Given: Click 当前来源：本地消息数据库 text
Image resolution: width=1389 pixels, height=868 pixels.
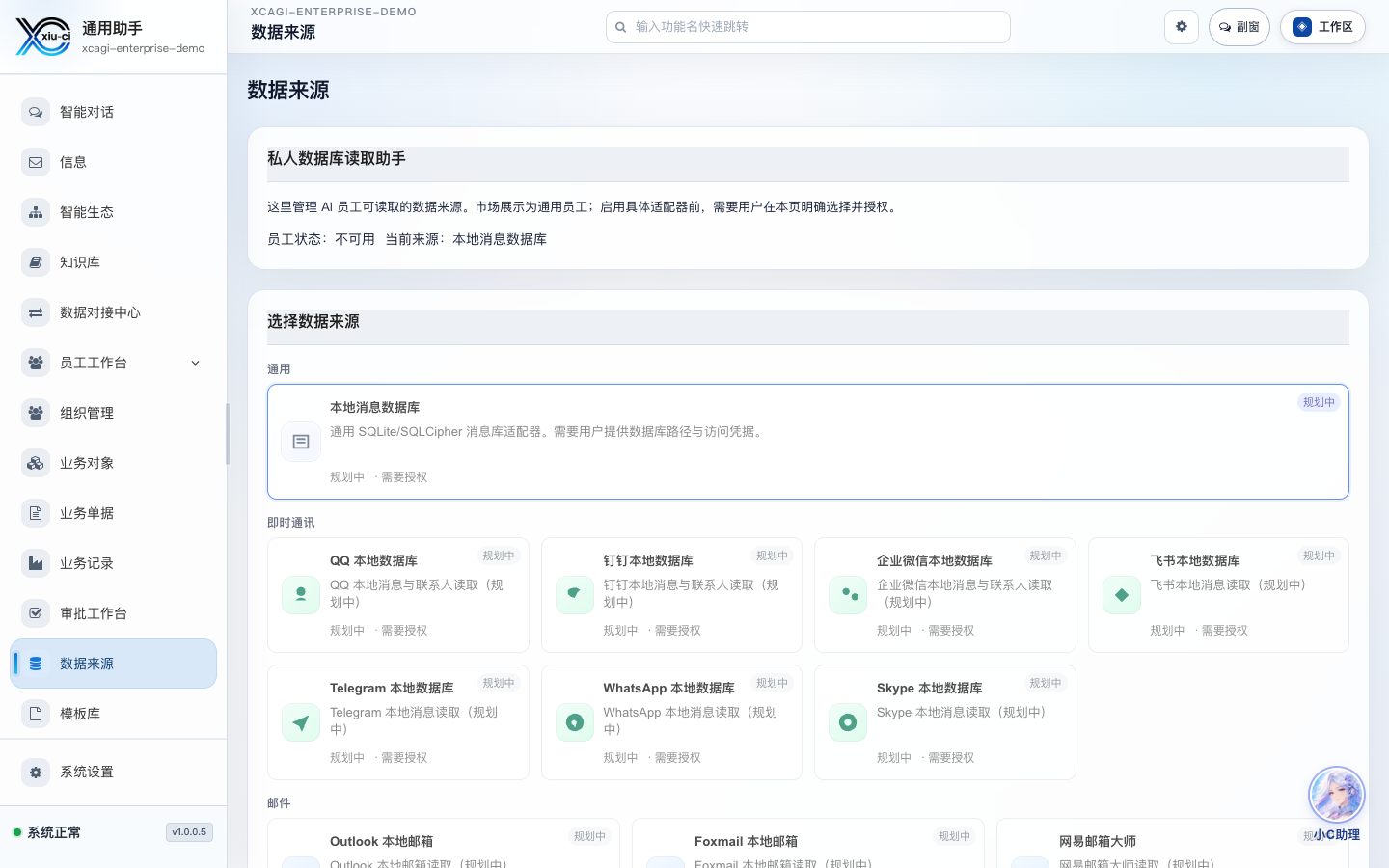Looking at the screenshot, I should point(466,239).
